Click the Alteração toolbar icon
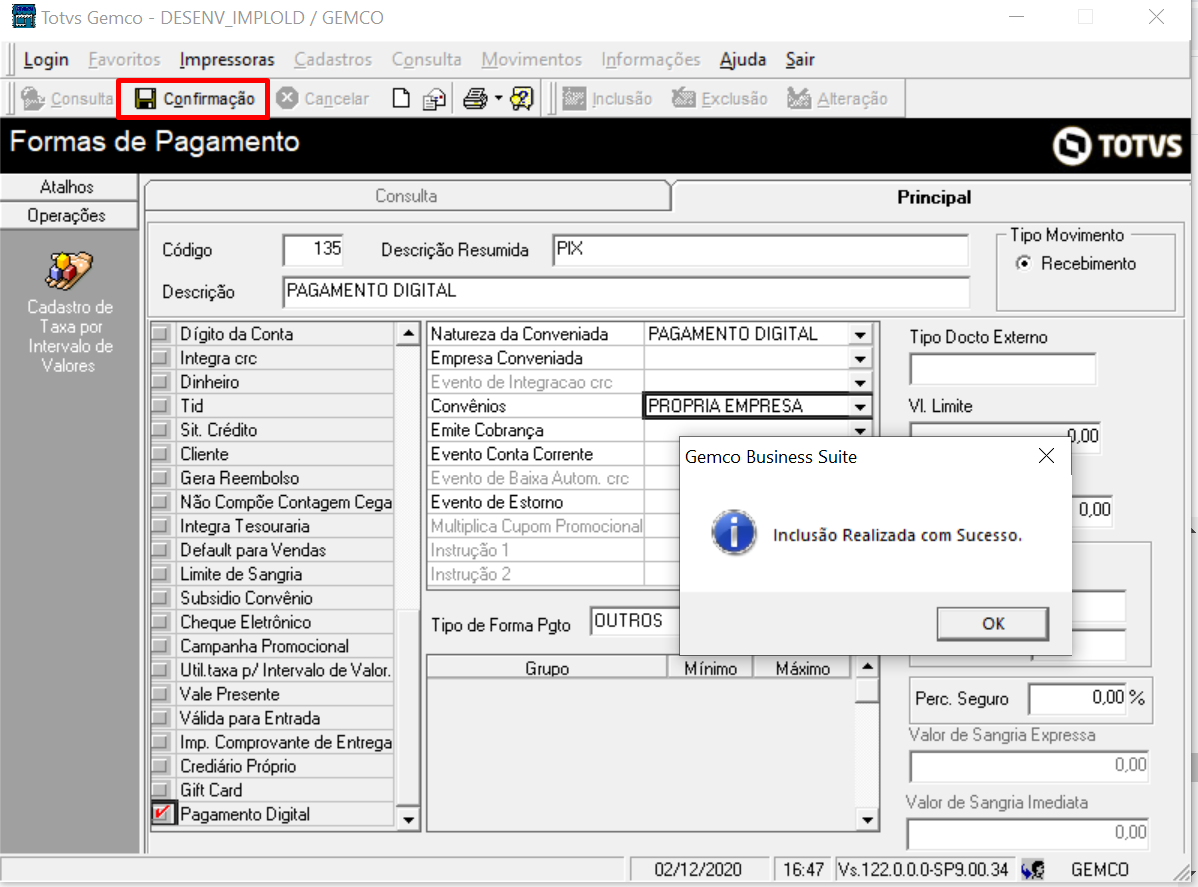Screen dimensions: 1198x887 point(799,99)
